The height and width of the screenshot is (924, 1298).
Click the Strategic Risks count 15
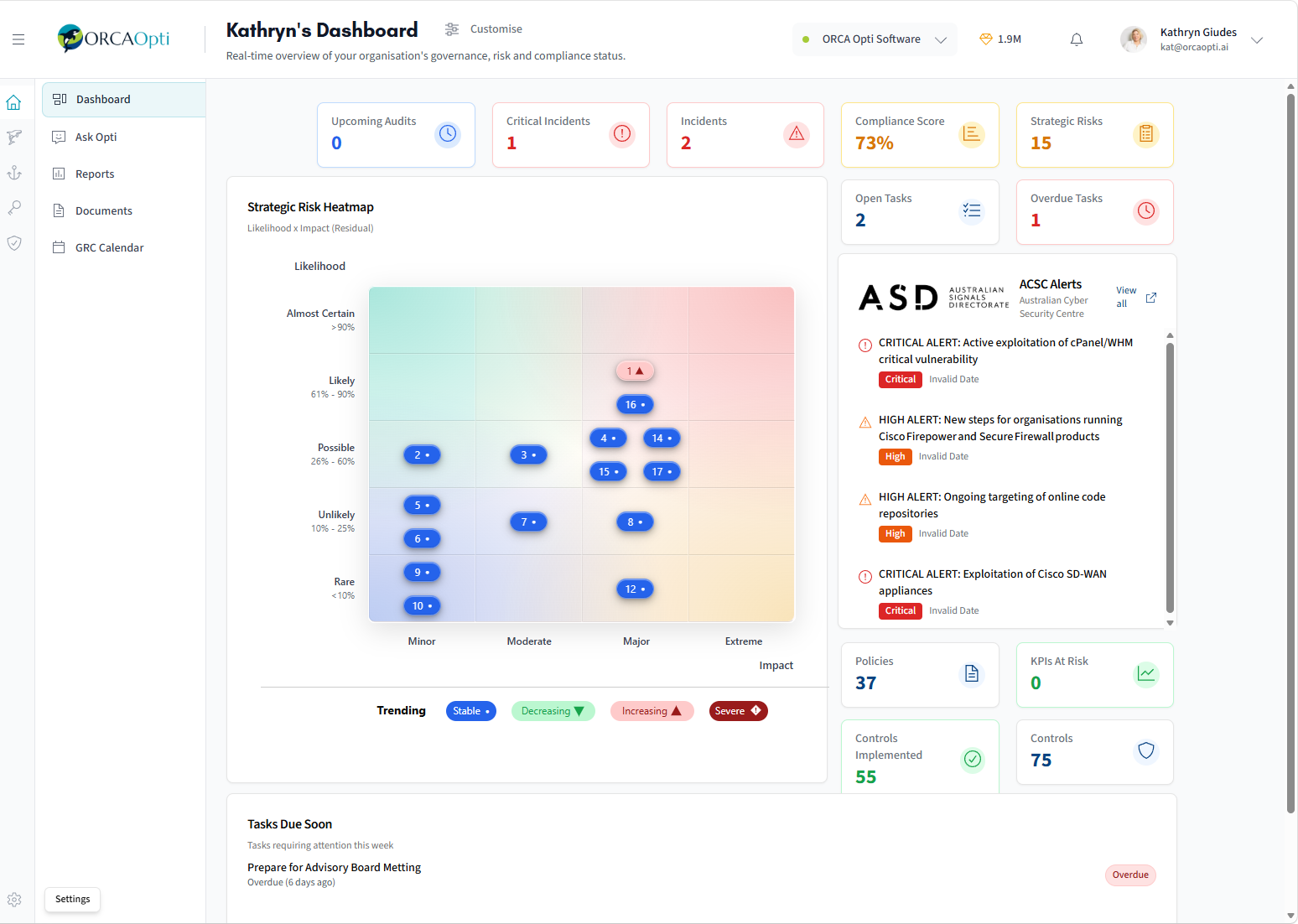point(1041,143)
